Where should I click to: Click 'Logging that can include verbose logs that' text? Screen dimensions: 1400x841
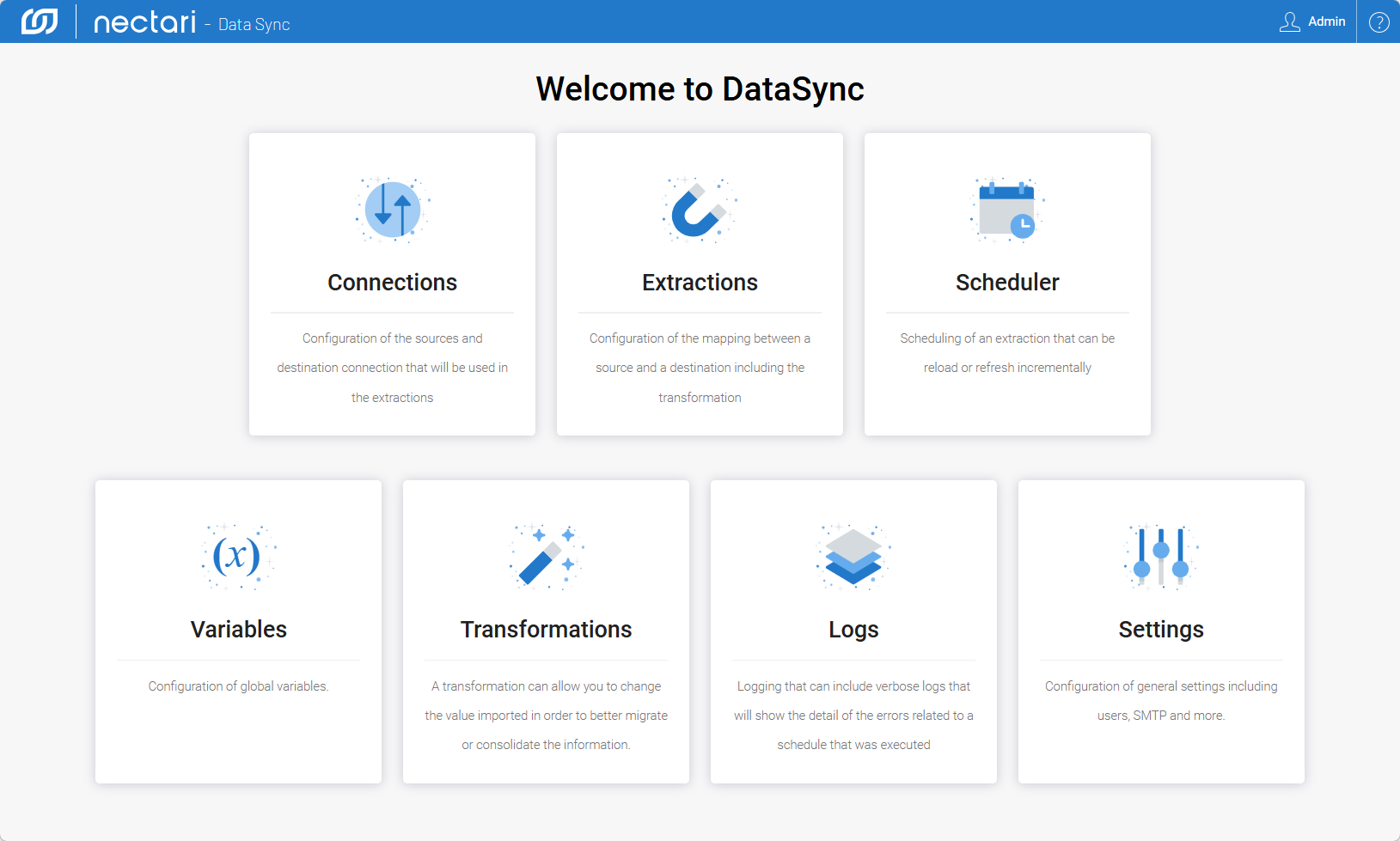coord(853,686)
